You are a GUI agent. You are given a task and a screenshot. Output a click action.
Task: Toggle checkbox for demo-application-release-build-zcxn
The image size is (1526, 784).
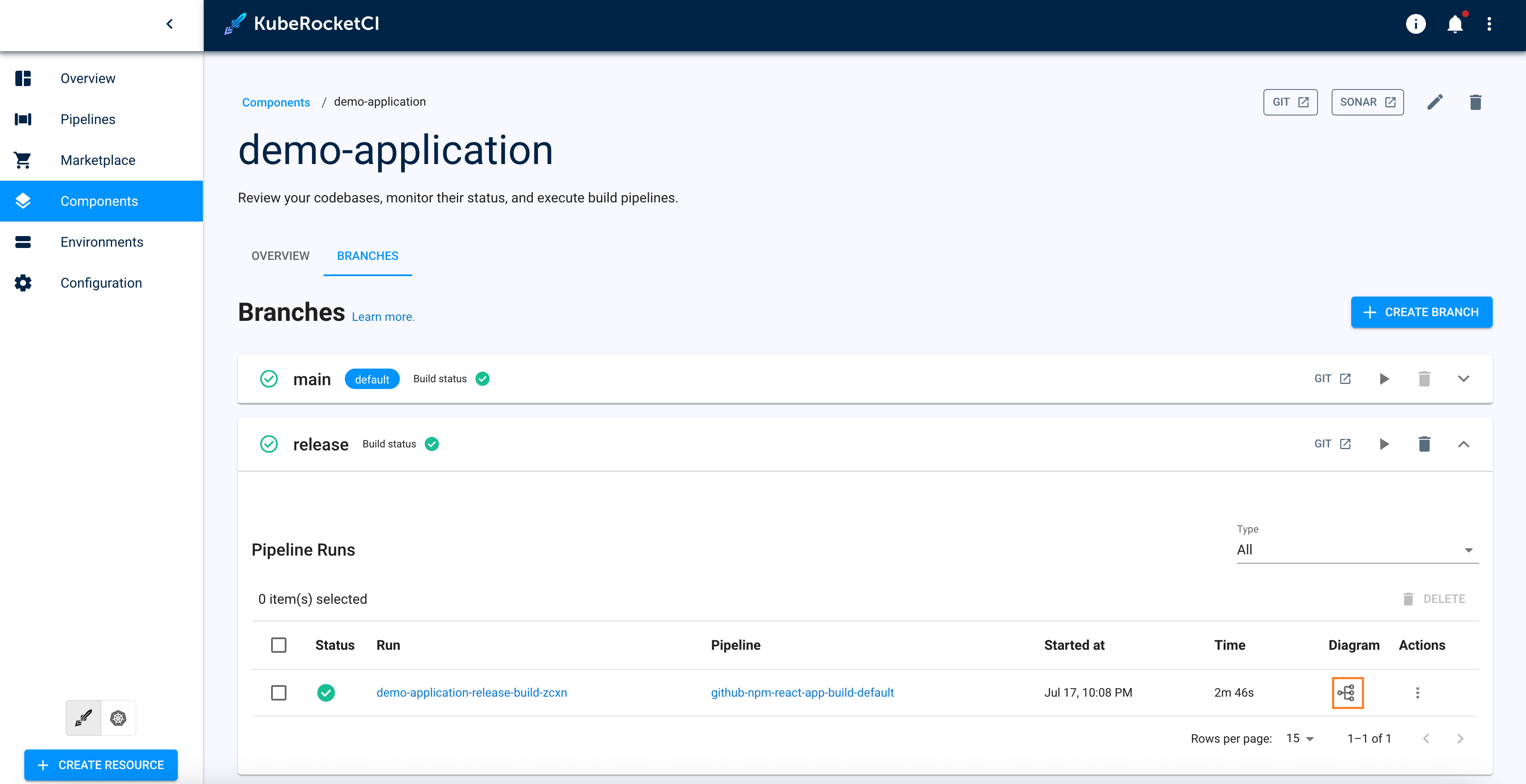[x=279, y=692]
